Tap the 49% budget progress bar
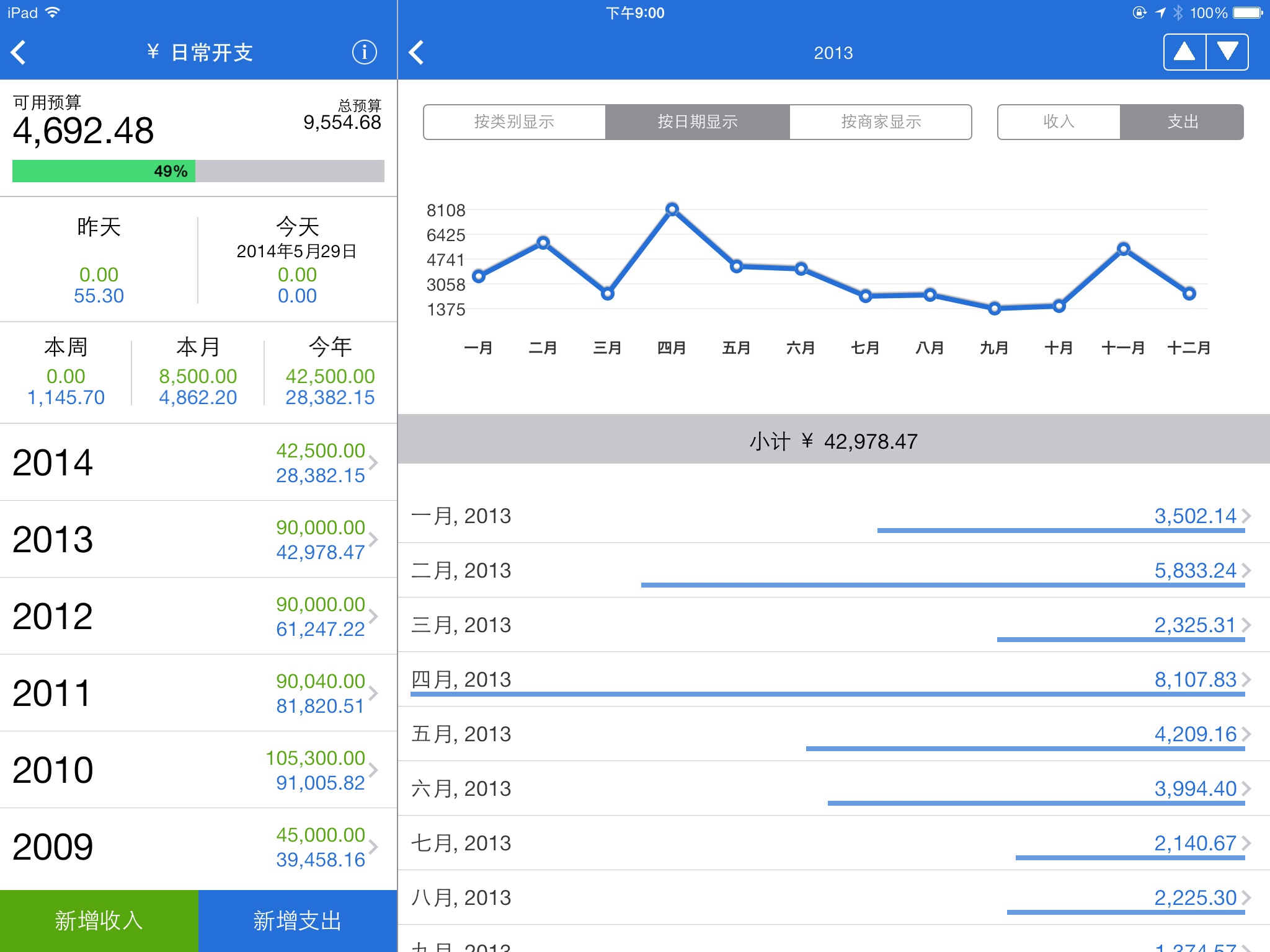 point(198,171)
